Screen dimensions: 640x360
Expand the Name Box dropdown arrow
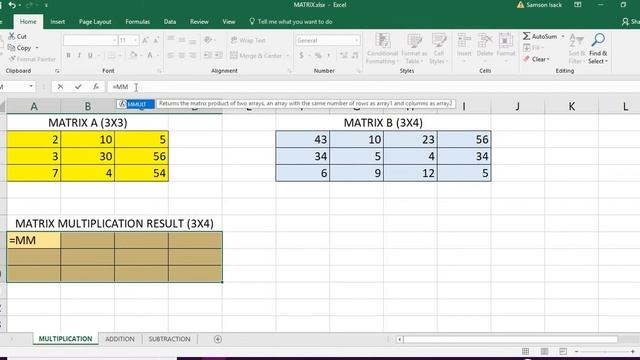tap(31, 87)
